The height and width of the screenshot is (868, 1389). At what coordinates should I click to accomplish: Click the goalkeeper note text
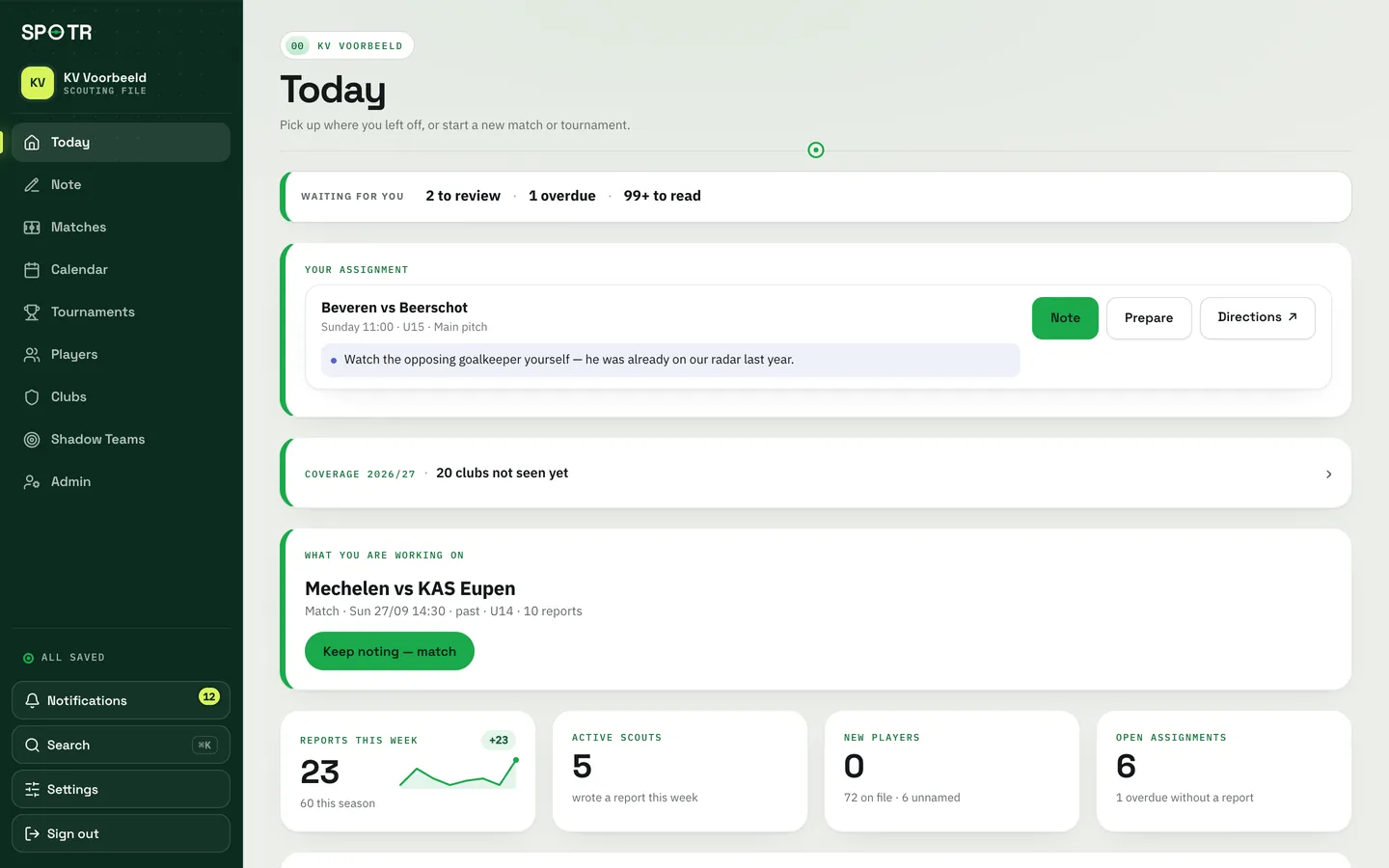pos(569,360)
